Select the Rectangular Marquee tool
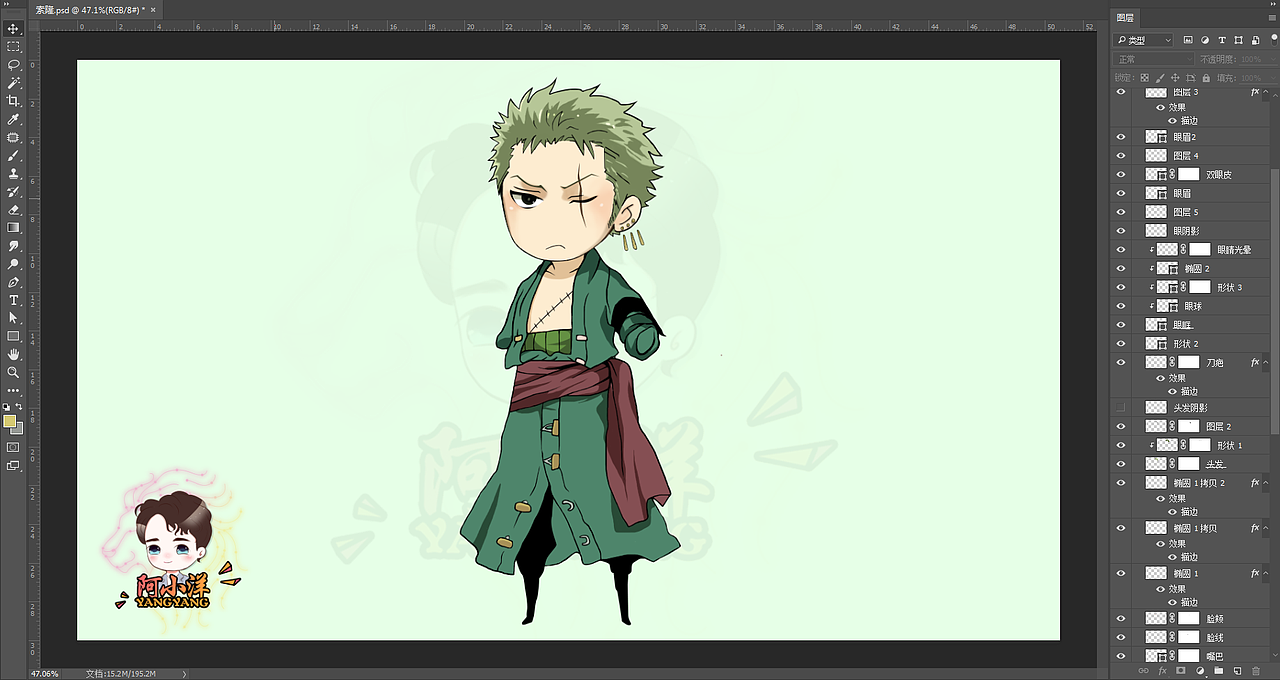Screen dimensions: 1280x680 pos(13,47)
